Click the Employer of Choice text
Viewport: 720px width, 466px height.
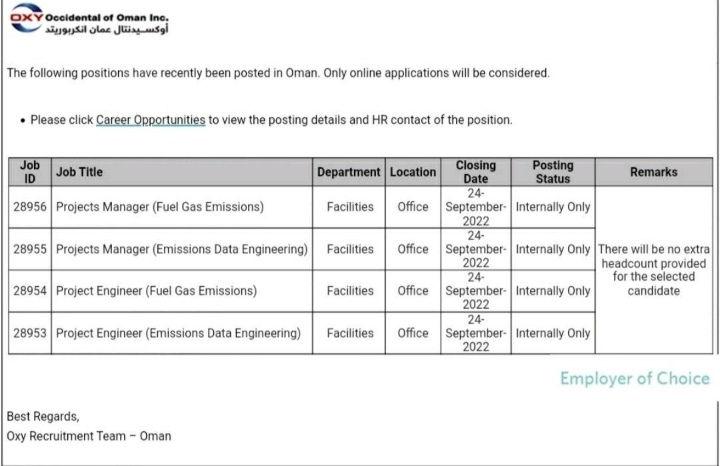point(634,379)
